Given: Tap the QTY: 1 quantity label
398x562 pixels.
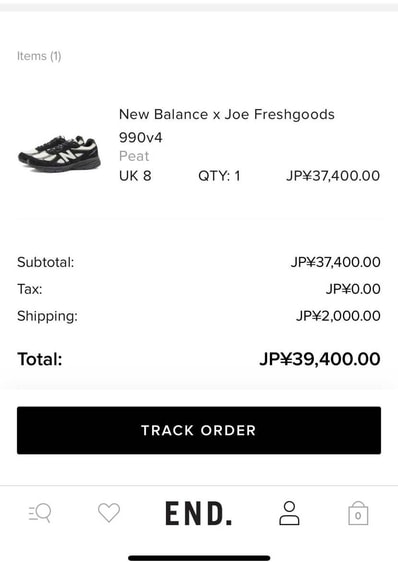Looking at the screenshot, I should point(219,176).
